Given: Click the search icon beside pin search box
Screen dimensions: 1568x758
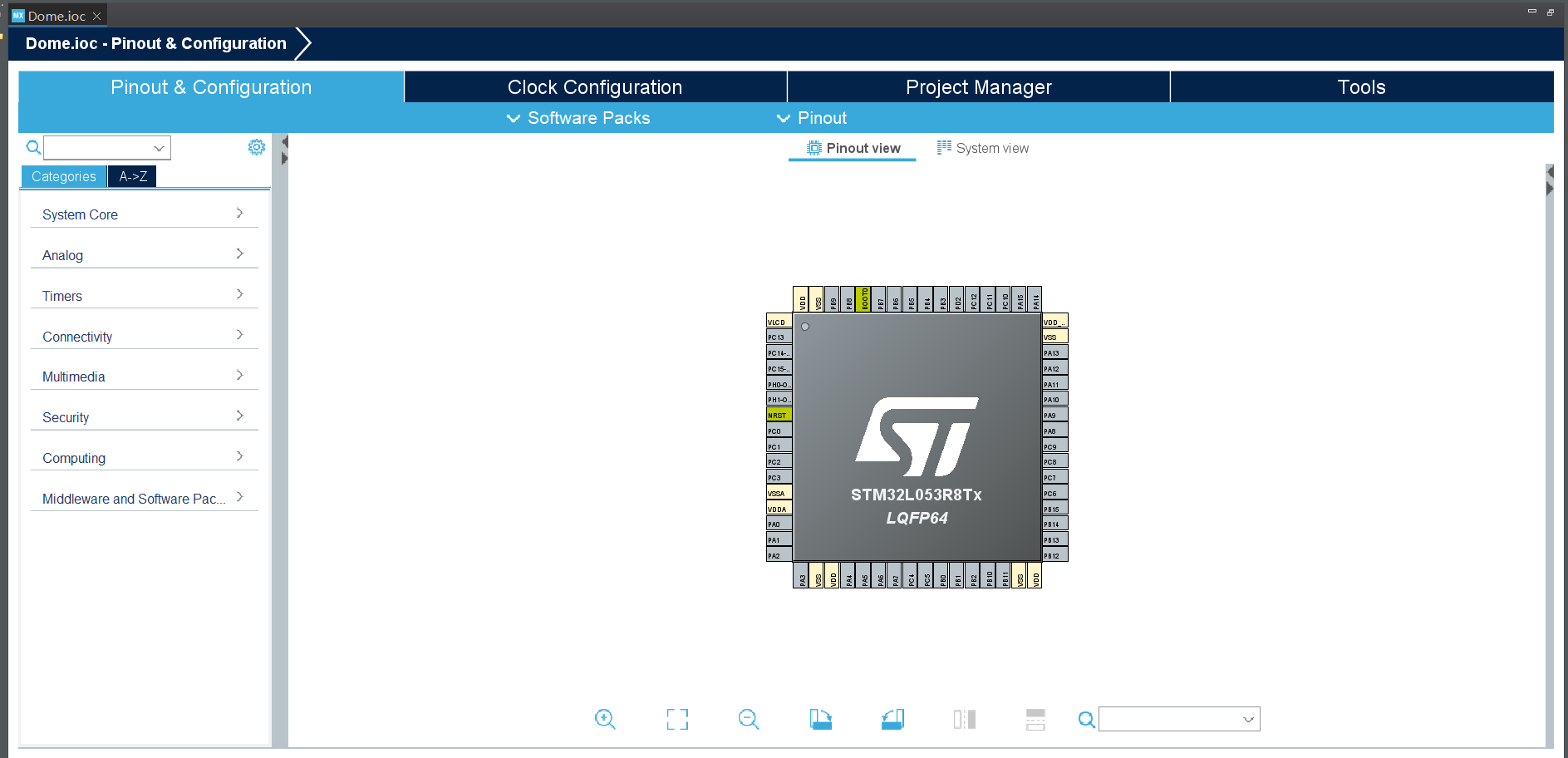Looking at the screenshot, I should pos(1086,720).
